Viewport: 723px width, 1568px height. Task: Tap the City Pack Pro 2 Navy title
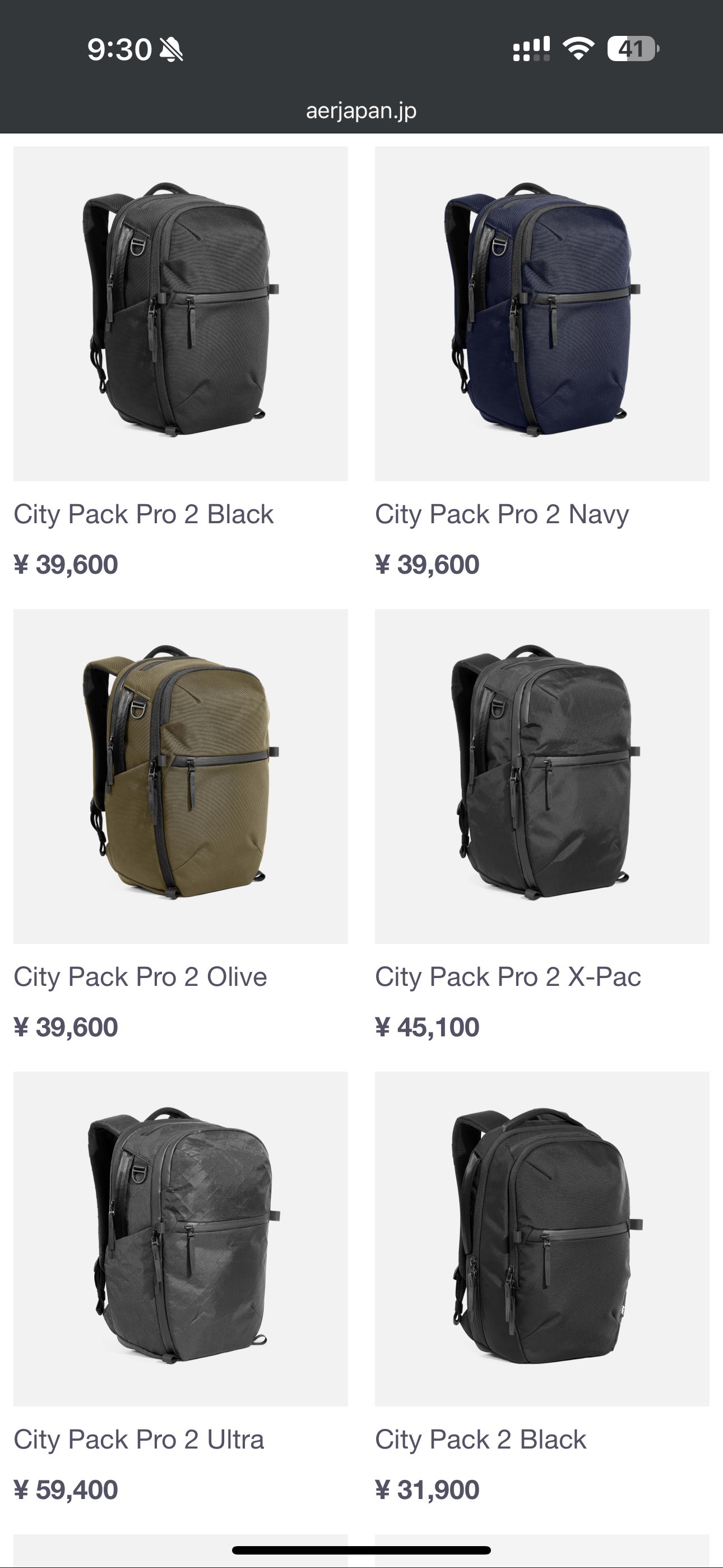click(502, 514)
